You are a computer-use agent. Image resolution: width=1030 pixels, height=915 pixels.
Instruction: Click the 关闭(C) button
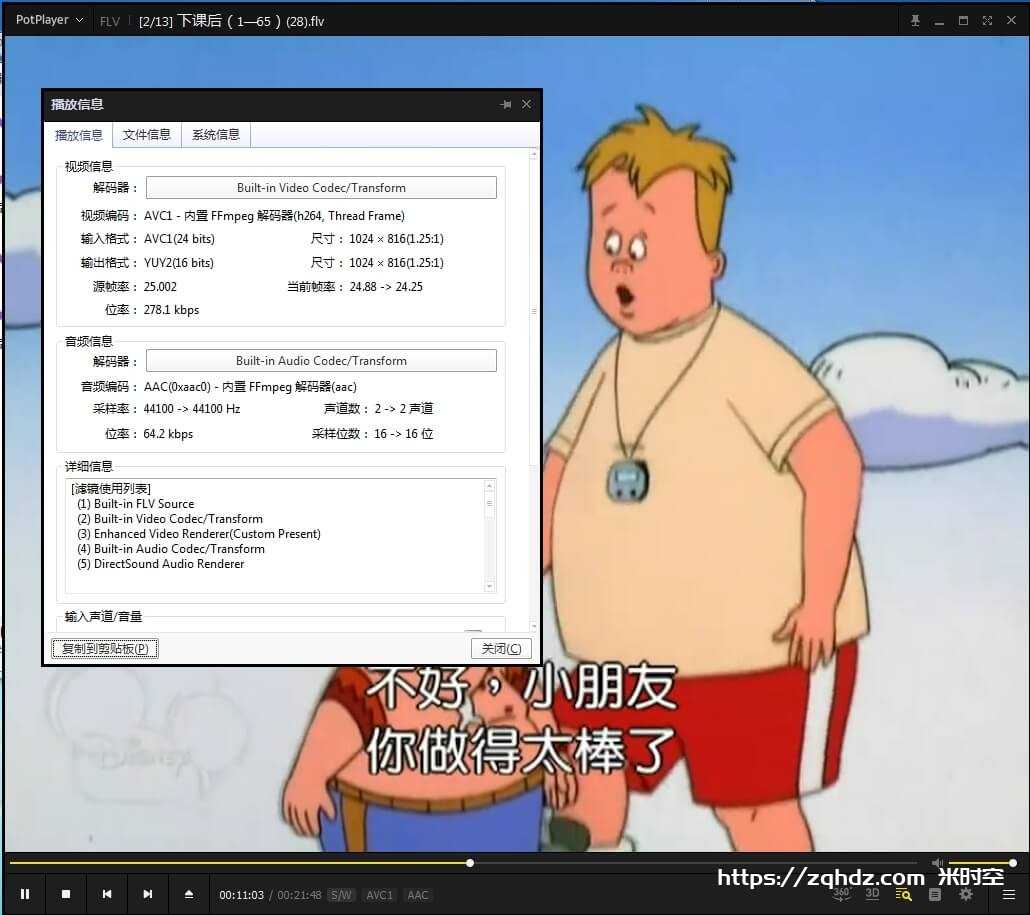pyautogui.click(x=501, y=648)
